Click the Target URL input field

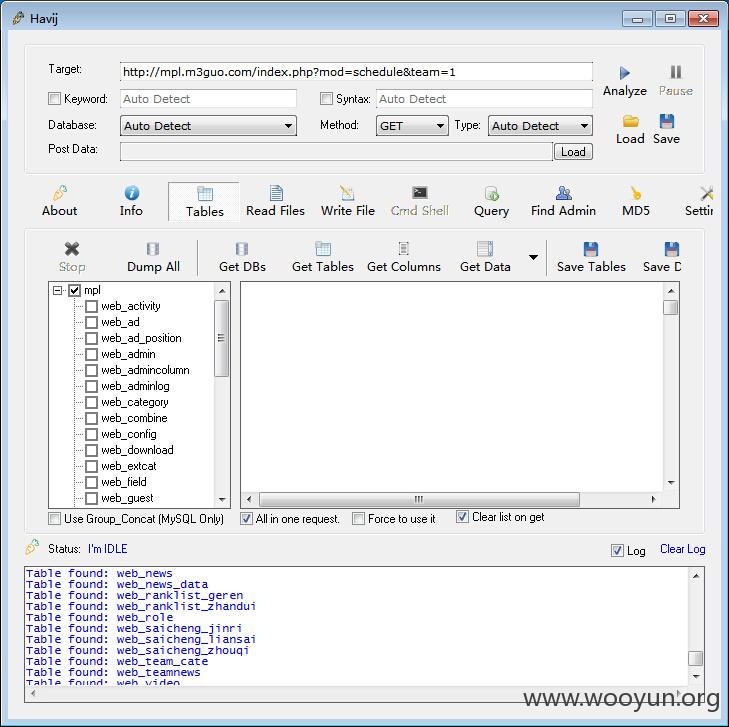pos(356,72)
